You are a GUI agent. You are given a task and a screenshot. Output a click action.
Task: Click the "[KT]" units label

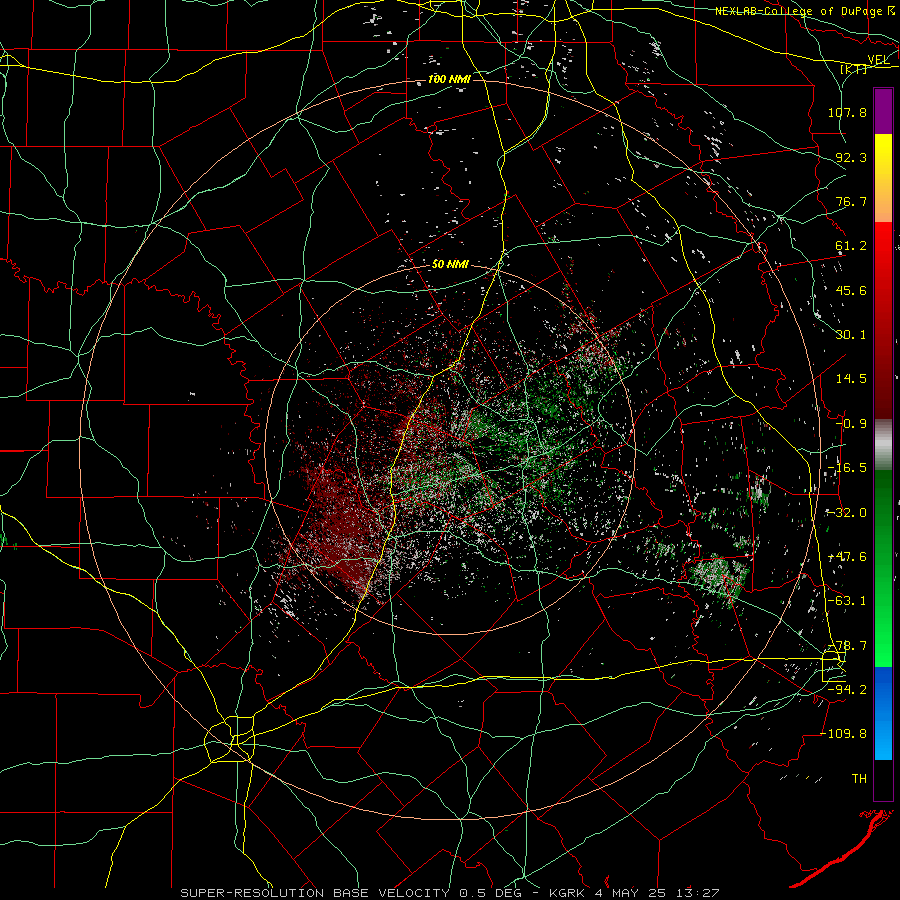pos(854,69)
